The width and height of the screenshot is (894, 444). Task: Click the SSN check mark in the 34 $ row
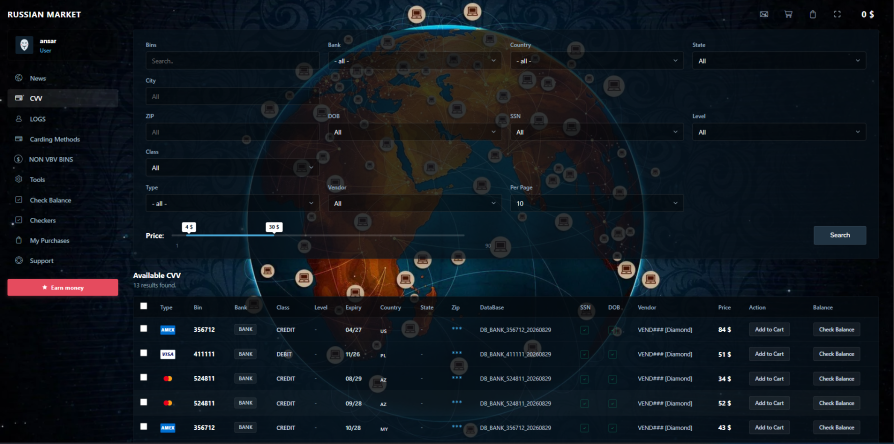584,379
